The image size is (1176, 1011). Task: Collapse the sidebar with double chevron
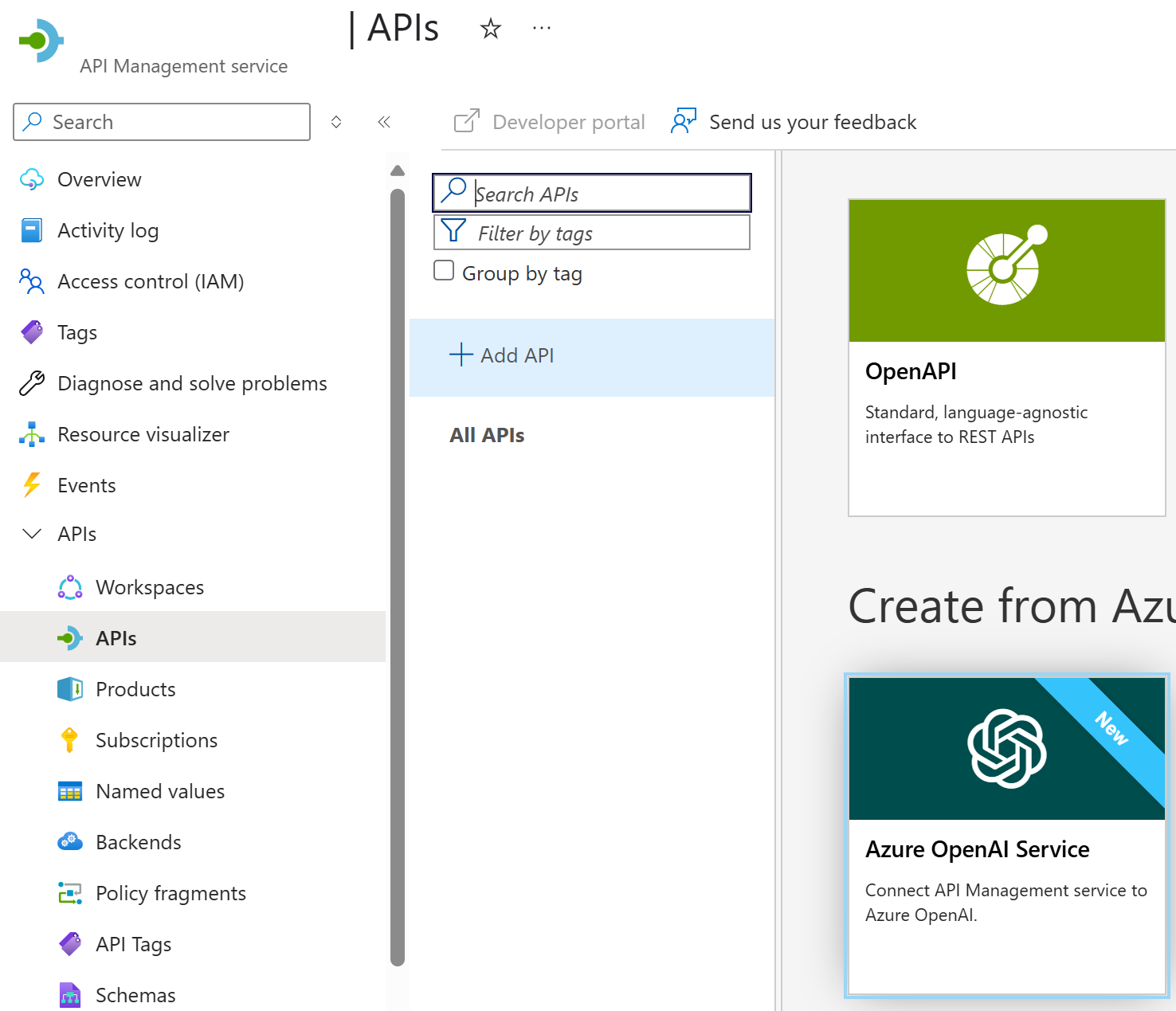coord(384,122)
